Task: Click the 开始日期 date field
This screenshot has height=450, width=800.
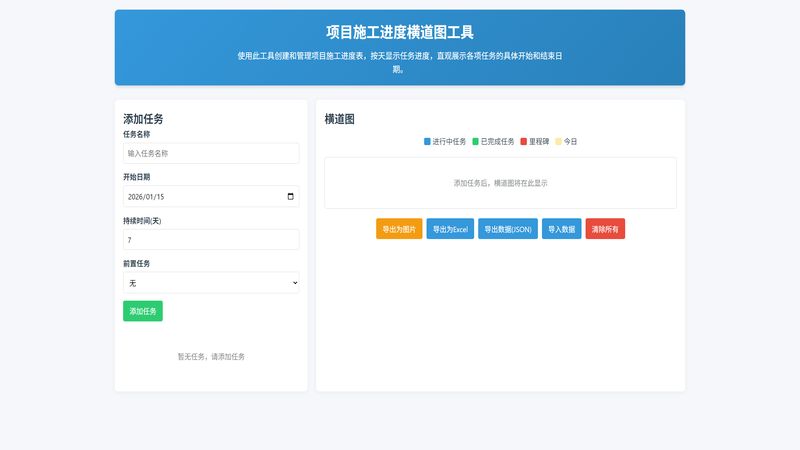Action: point(200,197)
